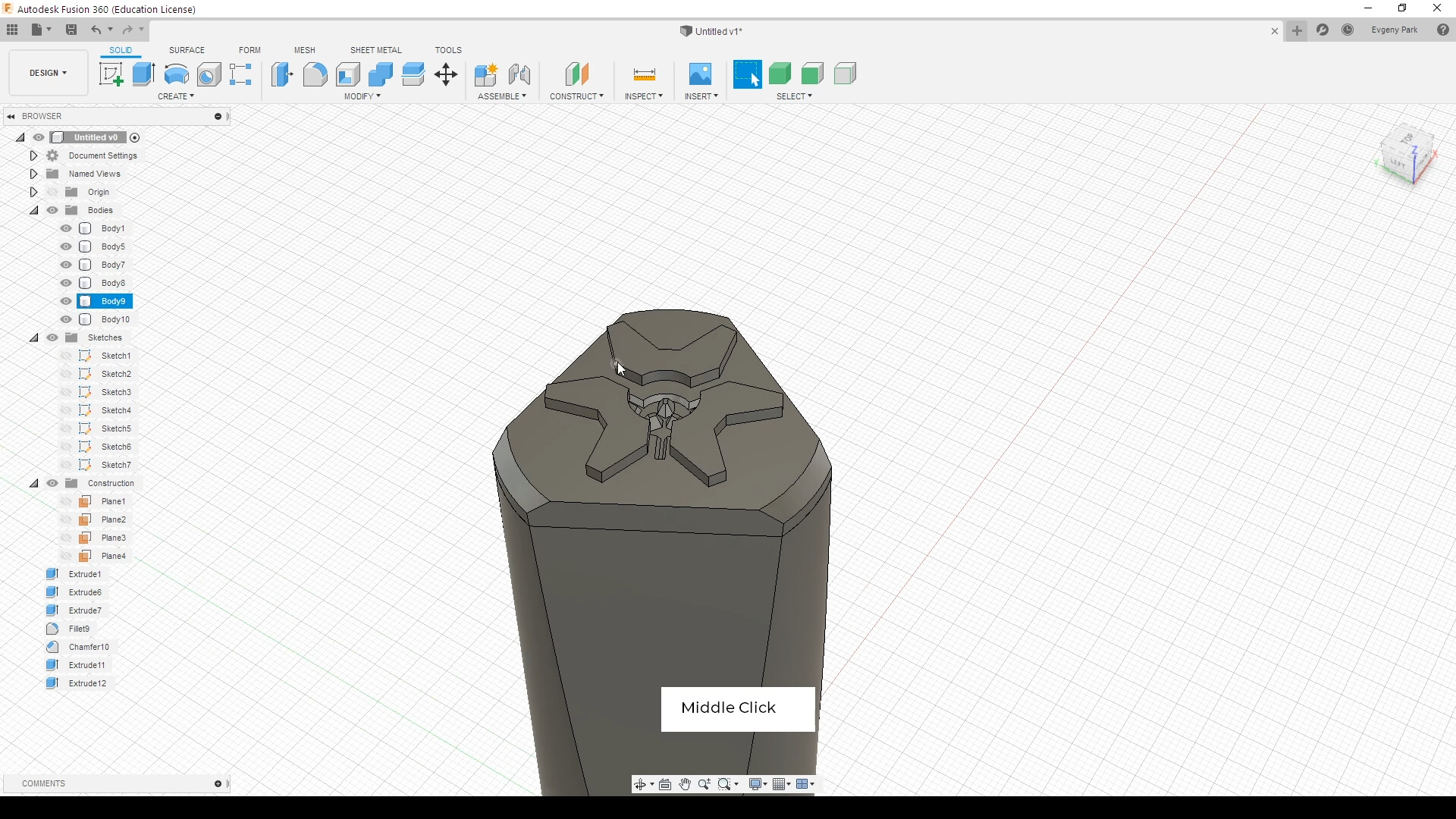
Task: Select the Revolve tool icon
Action: coord(177,74)
